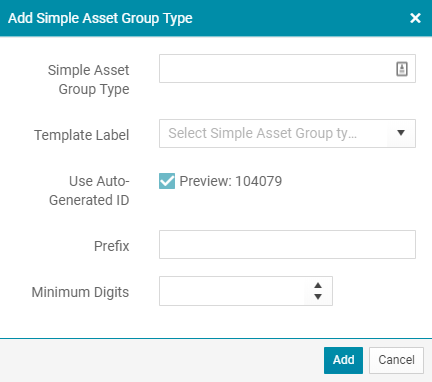The width and height of the screenshot is (432, 382).
Task: Click the Add Simple Asset Group Type dialog title
Action: click(x=100, y=18)
